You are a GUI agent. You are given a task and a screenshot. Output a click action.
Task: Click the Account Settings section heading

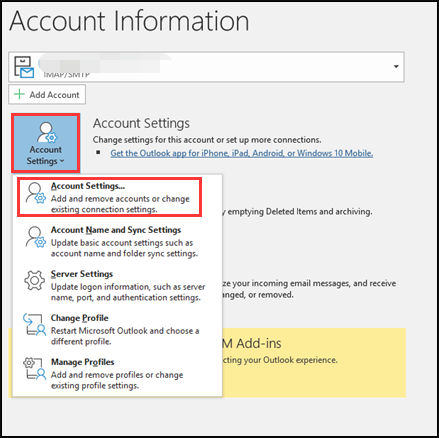pyautogui.click(x=141, y=123)
